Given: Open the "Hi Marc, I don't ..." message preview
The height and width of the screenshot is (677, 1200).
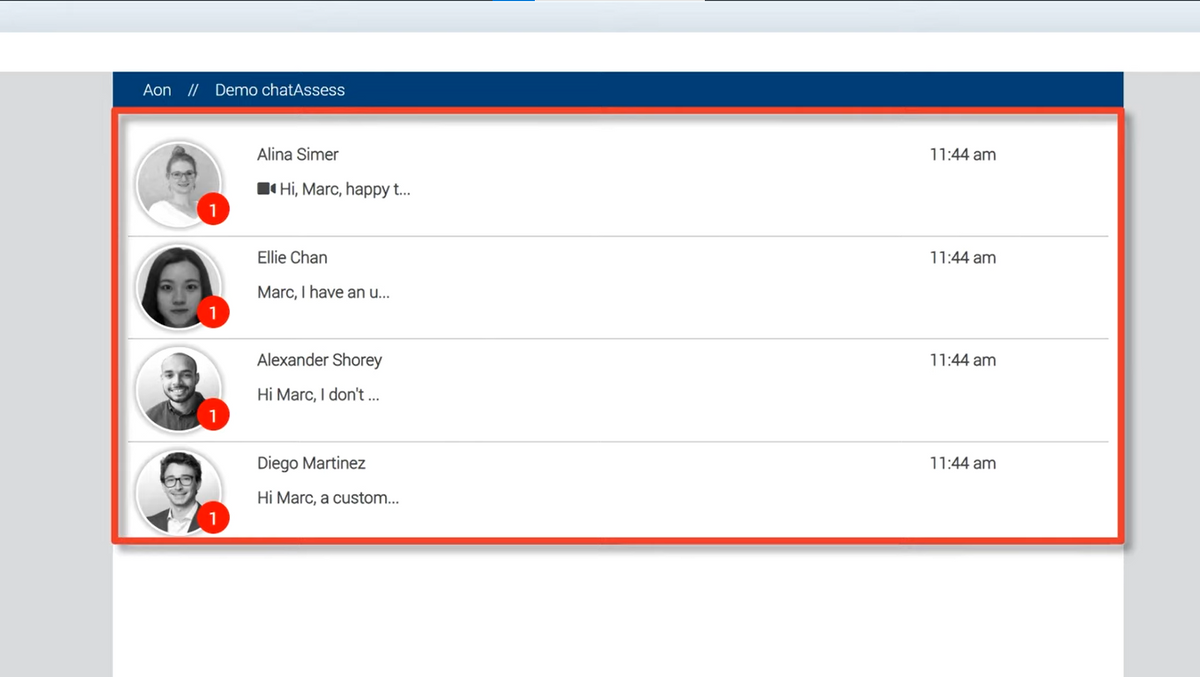Looking at the screenshot, I should [318, 395].
